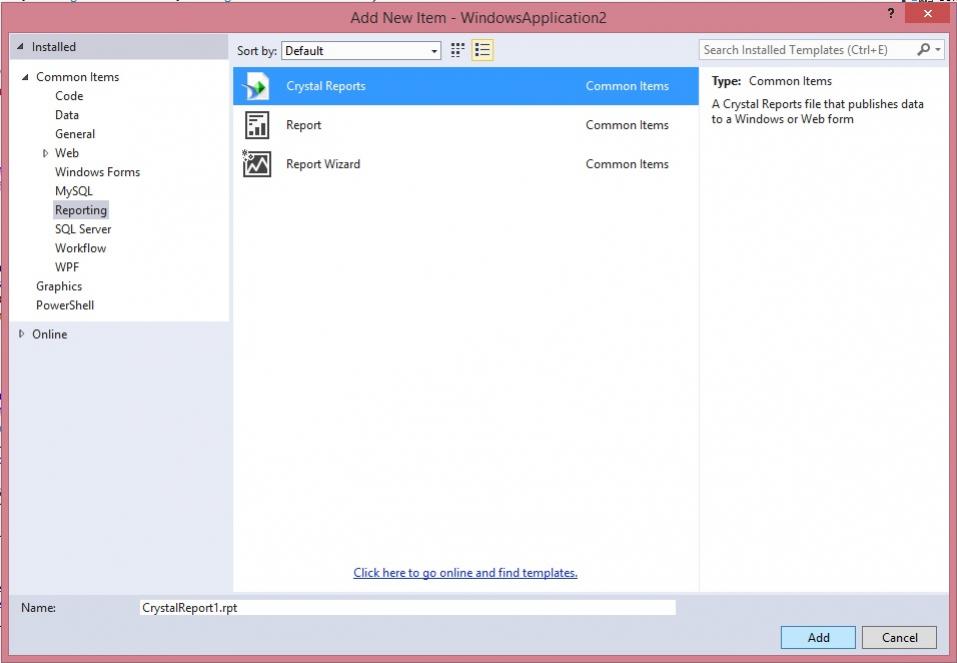The width and height of the screenshot is (957, 663).
Task: Select the Report template icon
Action: tap(256, 125)
